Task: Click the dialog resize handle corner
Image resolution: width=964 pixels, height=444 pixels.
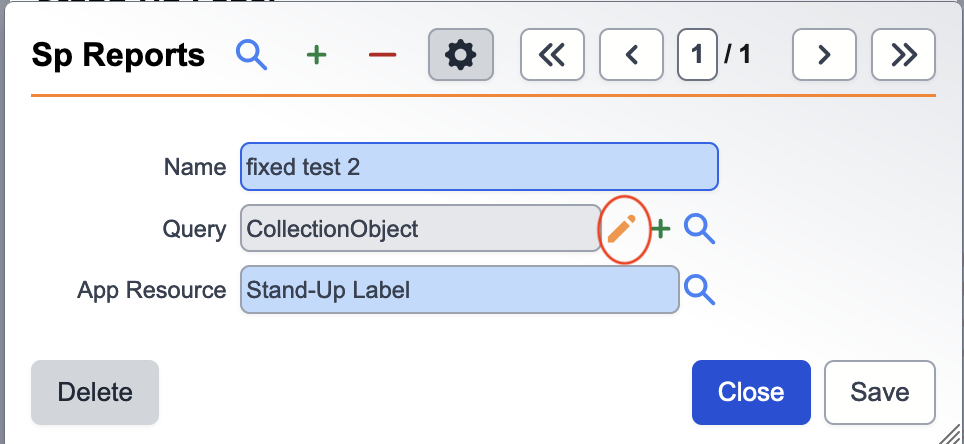Action: pyautogui.click(x=952, y=433)
